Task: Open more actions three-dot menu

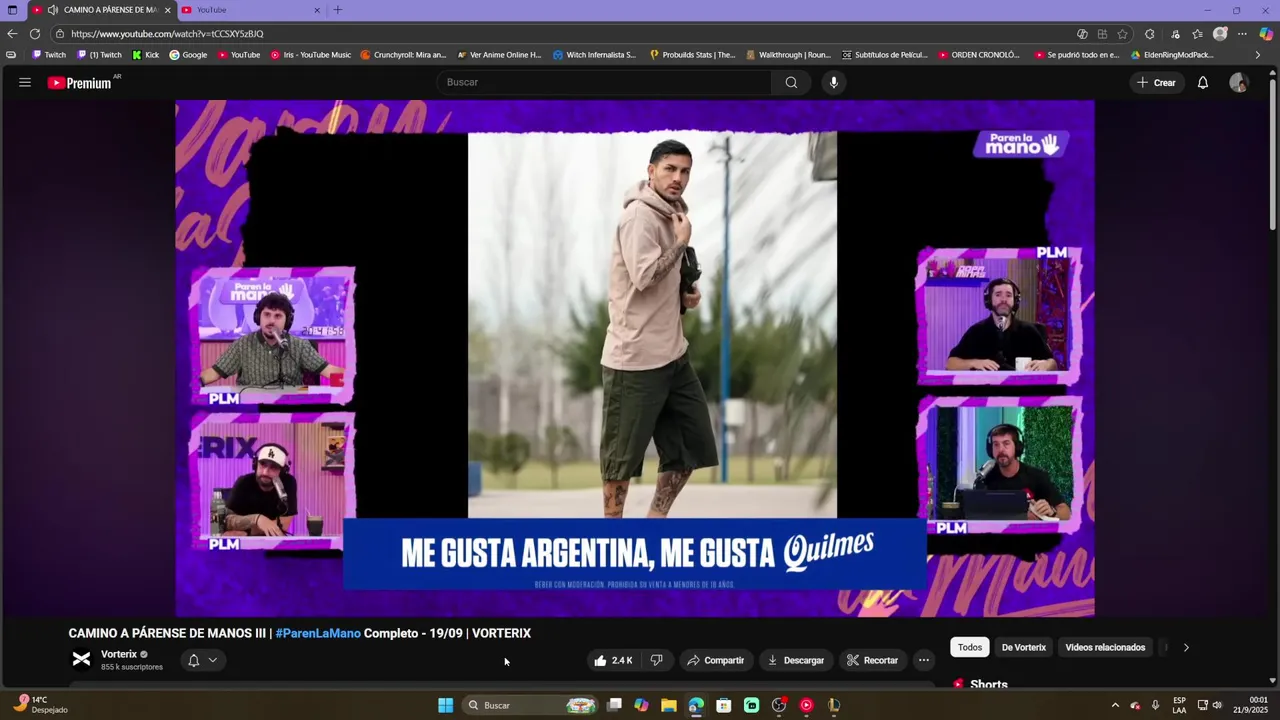Action: click(x=924, y=660)
